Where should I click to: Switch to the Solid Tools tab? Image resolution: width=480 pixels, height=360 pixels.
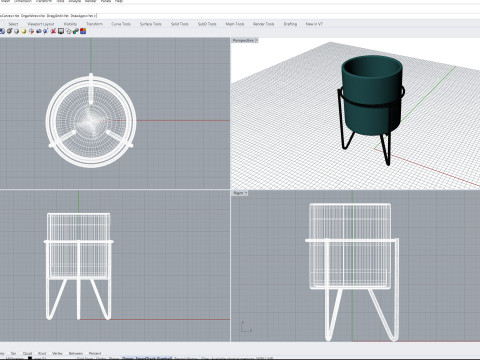(x=180, y=24)
